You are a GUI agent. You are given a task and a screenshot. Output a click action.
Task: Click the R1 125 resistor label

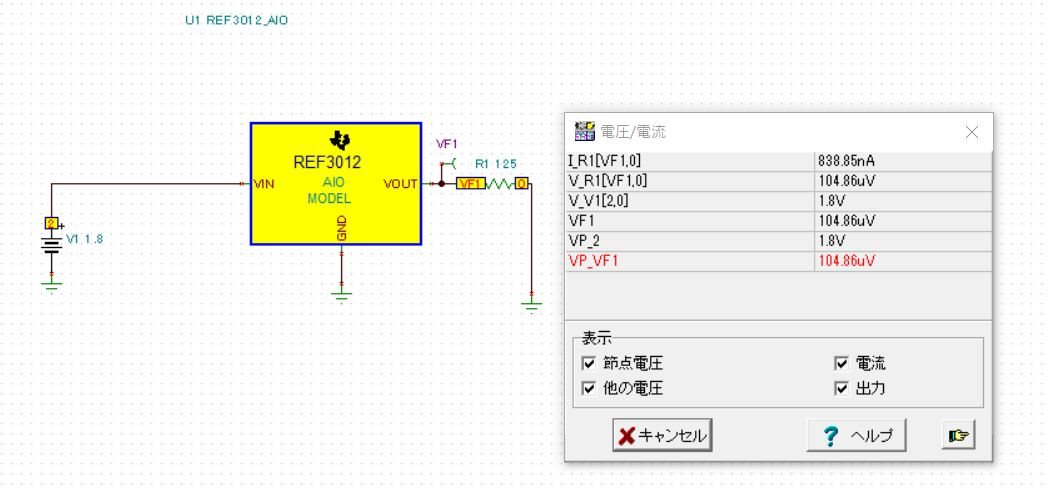click(x=495, y=164)
